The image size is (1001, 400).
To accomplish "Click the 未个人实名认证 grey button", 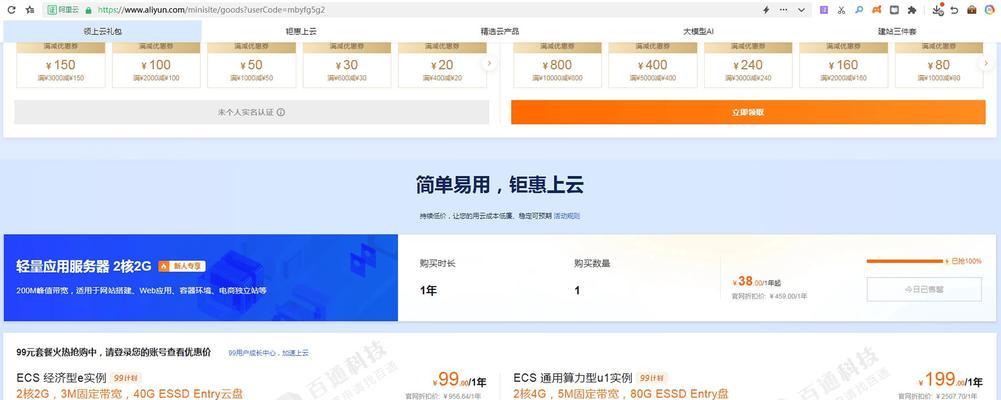I will (252, 112).
